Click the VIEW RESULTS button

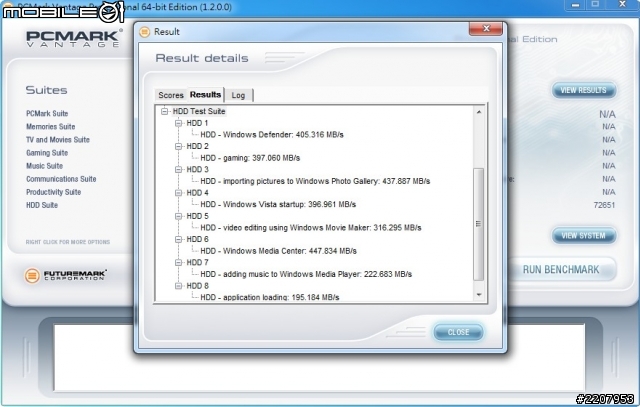pyautogui.click(x=583, y=90)
